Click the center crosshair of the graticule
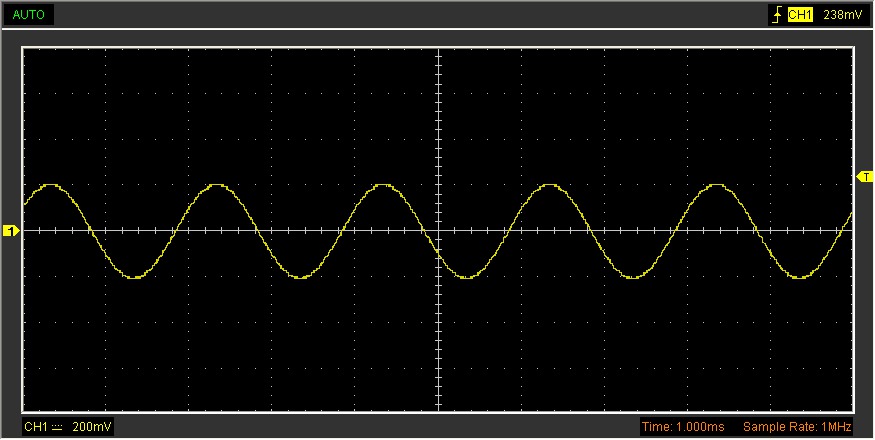The image size is (875, 440). pos(438,231)
